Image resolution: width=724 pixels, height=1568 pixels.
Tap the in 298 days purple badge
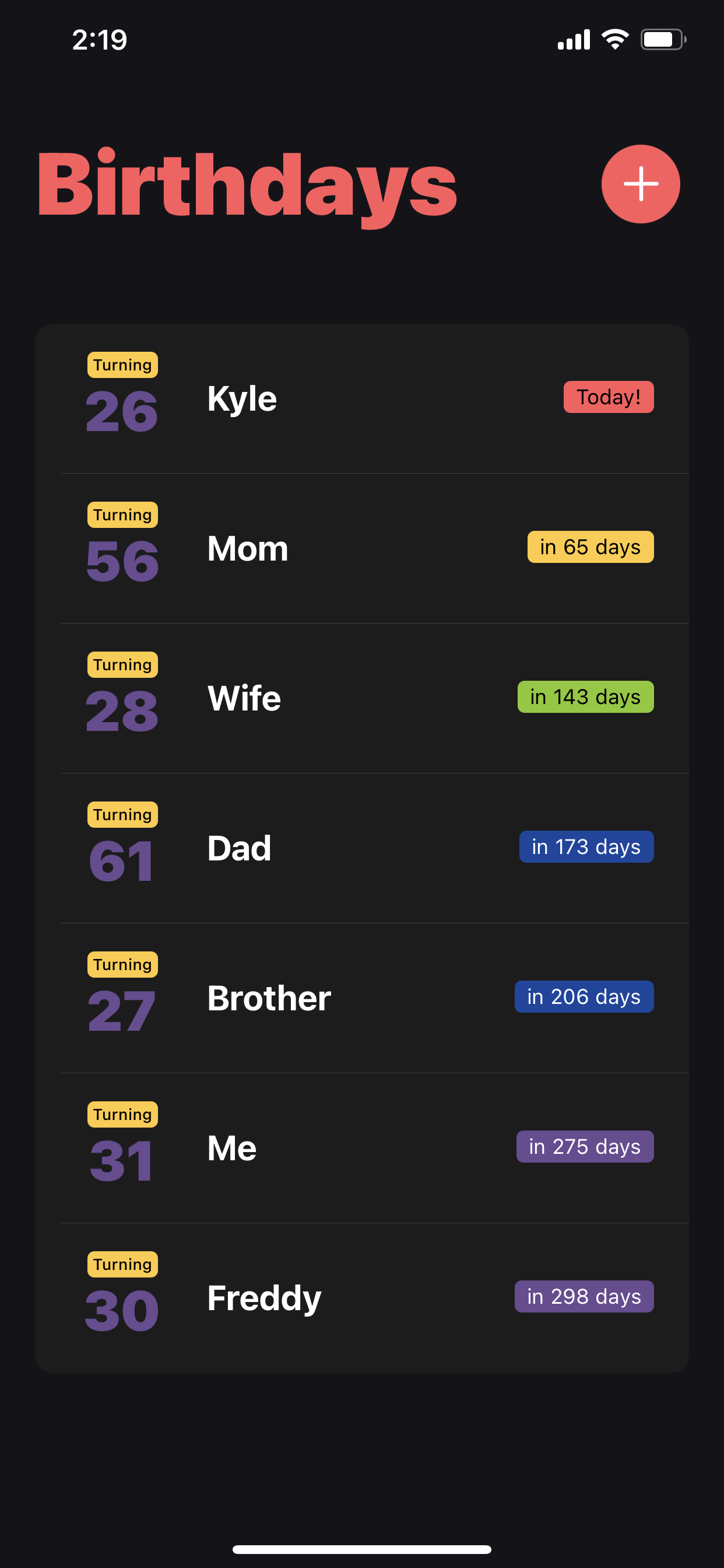pyautogui.click(x=584, y=1296)
